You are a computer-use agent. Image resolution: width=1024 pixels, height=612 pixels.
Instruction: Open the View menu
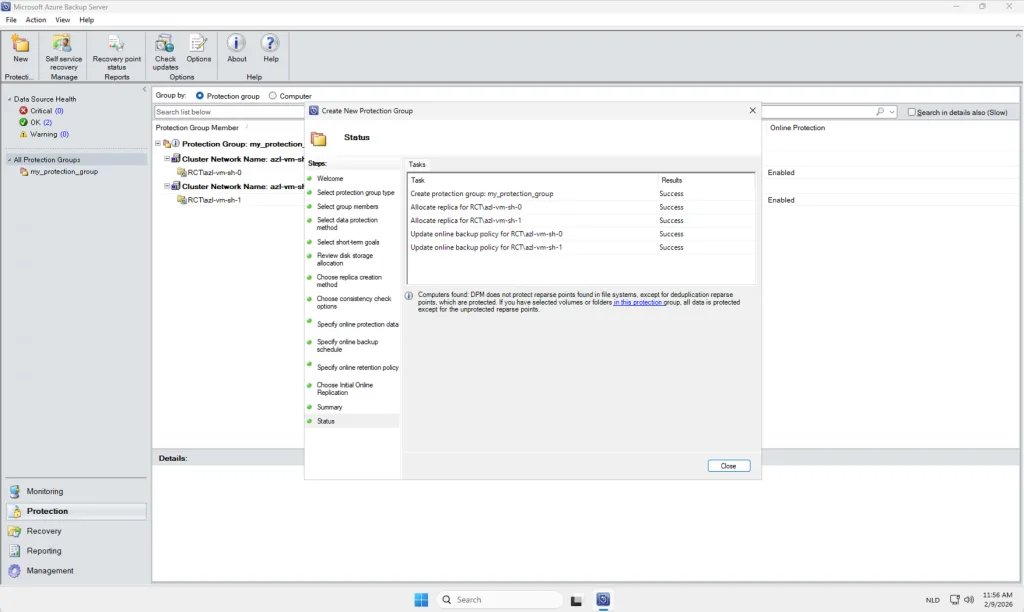coord(63,20)
